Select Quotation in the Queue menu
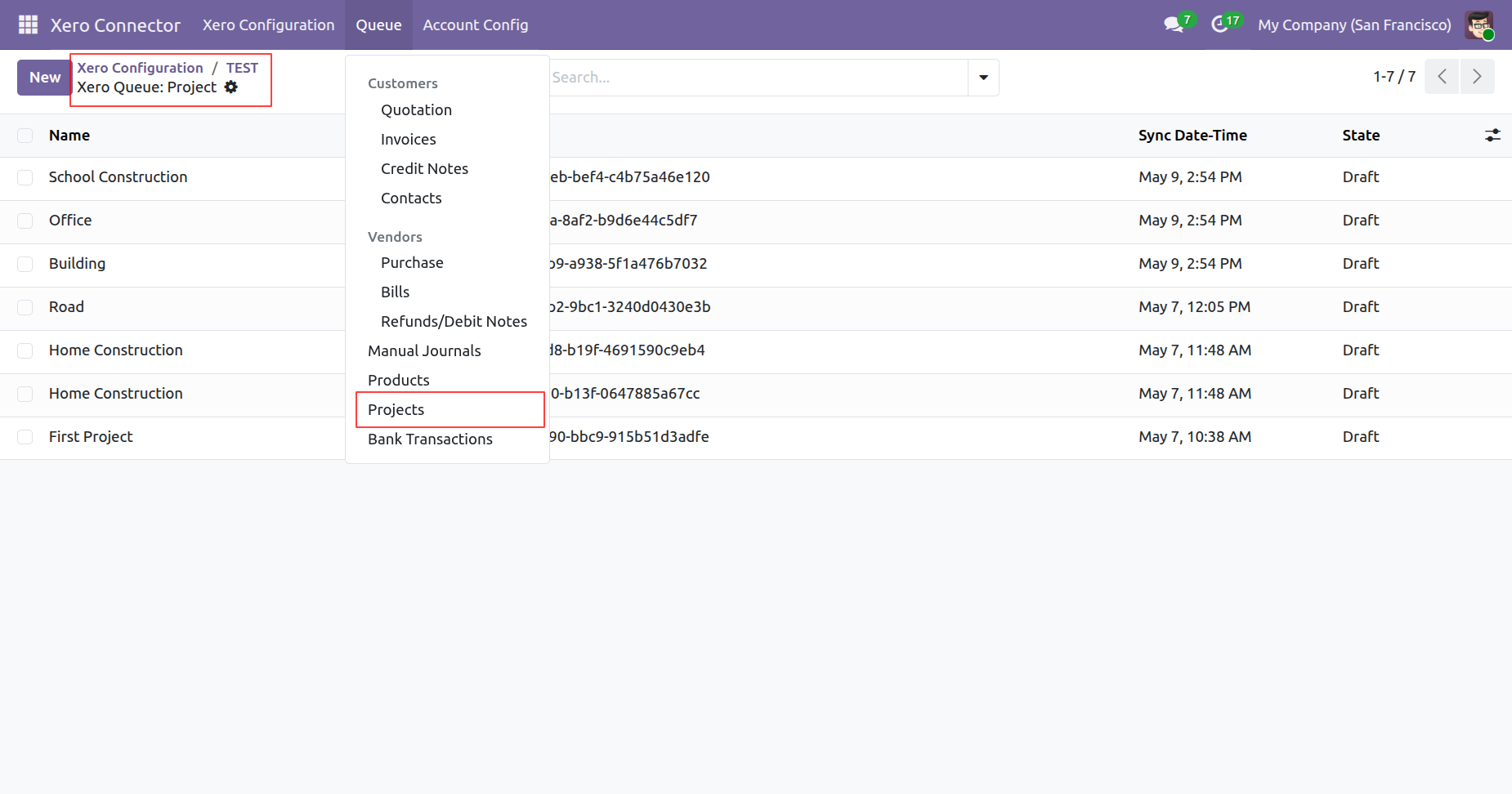This screenshot has width=1512, height=794. (x=416, y=109)
